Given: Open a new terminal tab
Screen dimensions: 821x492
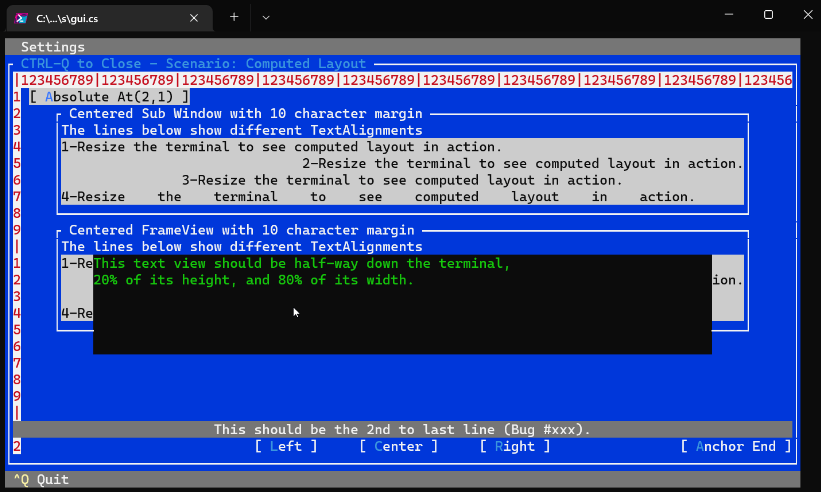Looking at the screenshot, I should pyautogui.click(x=234, y=17).
